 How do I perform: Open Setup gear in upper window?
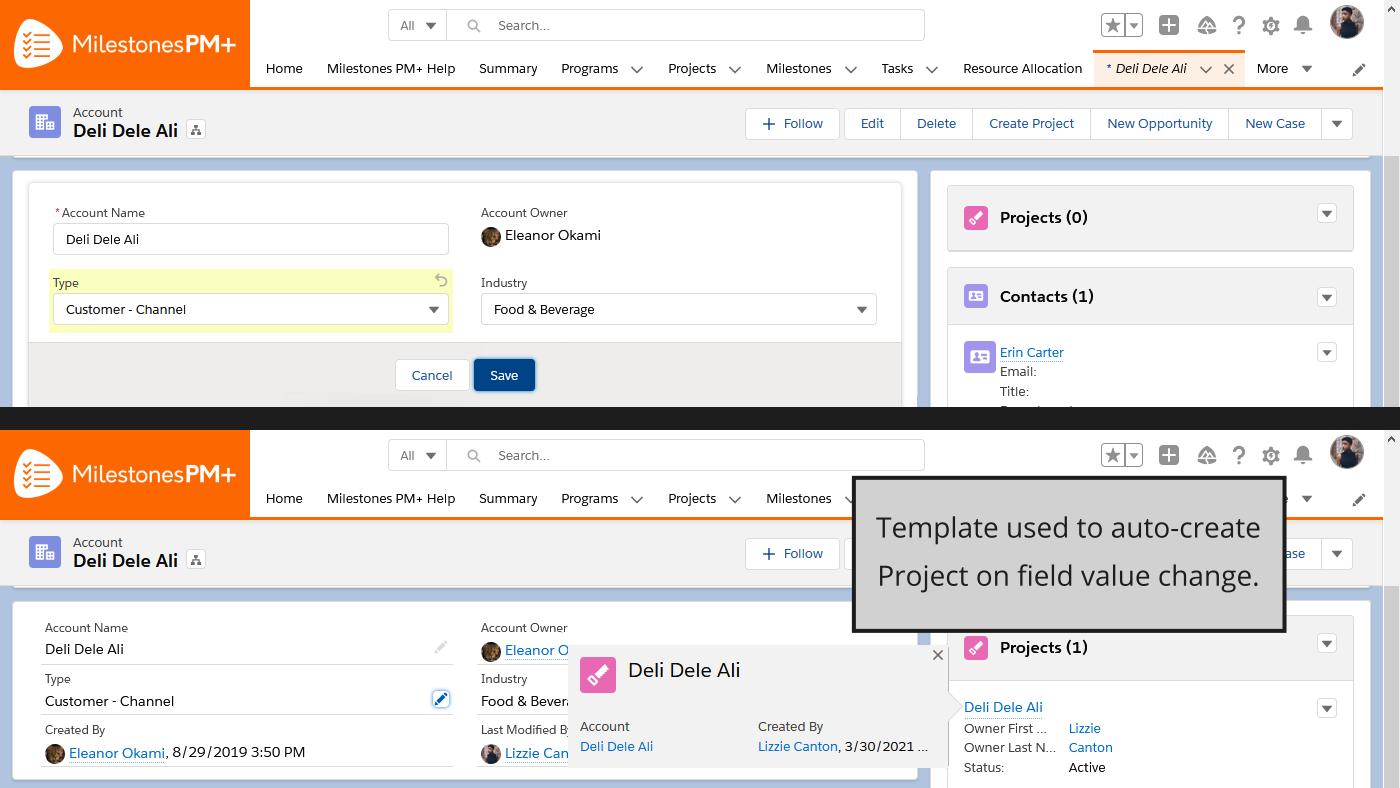tap(1271, 26)
